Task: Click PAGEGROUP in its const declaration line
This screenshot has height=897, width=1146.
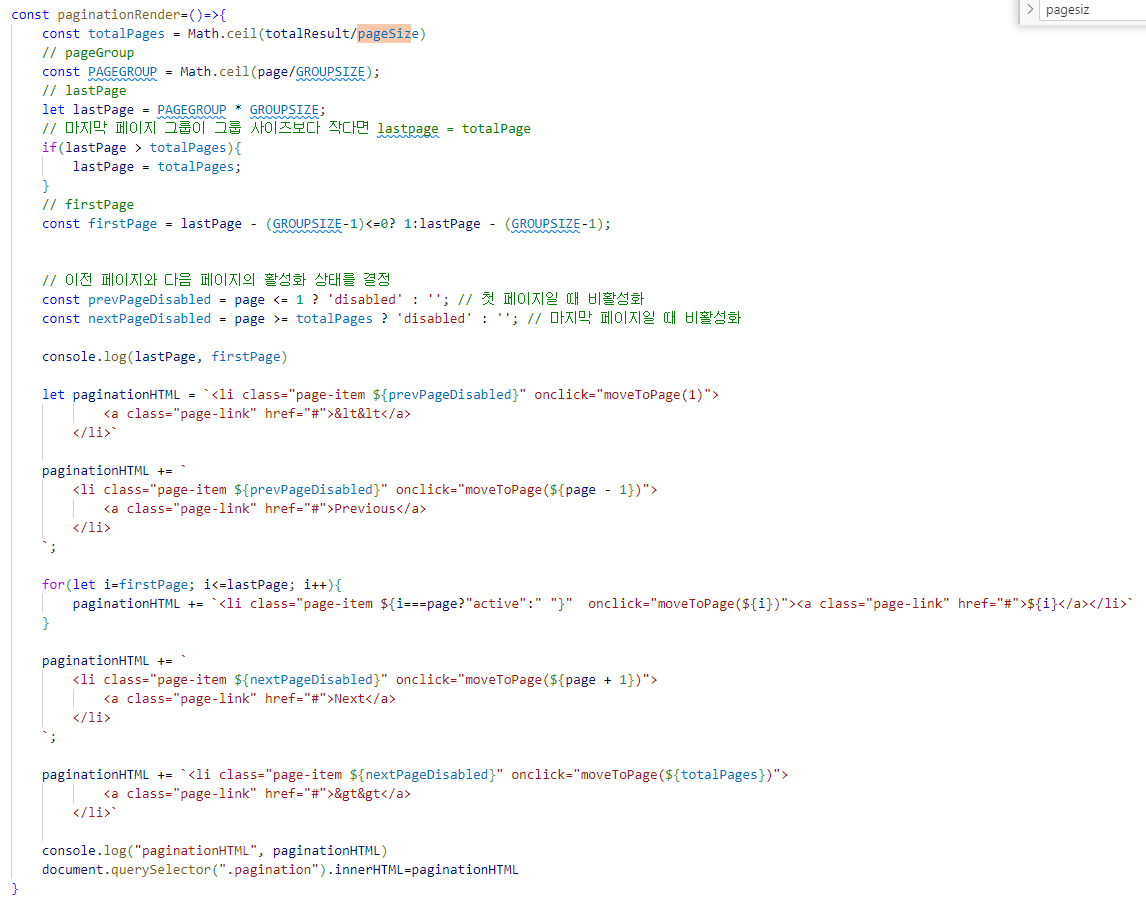Action: coord(122,72)
